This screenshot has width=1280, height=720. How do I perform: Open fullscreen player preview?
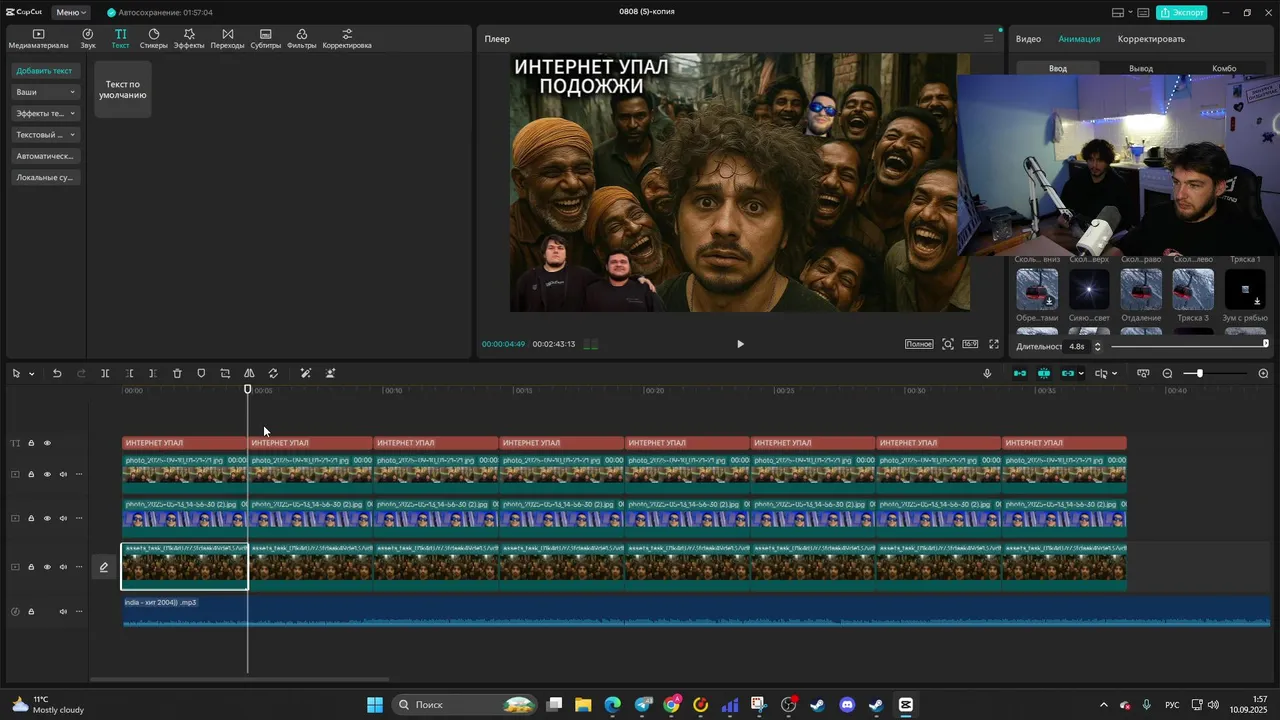994,344
